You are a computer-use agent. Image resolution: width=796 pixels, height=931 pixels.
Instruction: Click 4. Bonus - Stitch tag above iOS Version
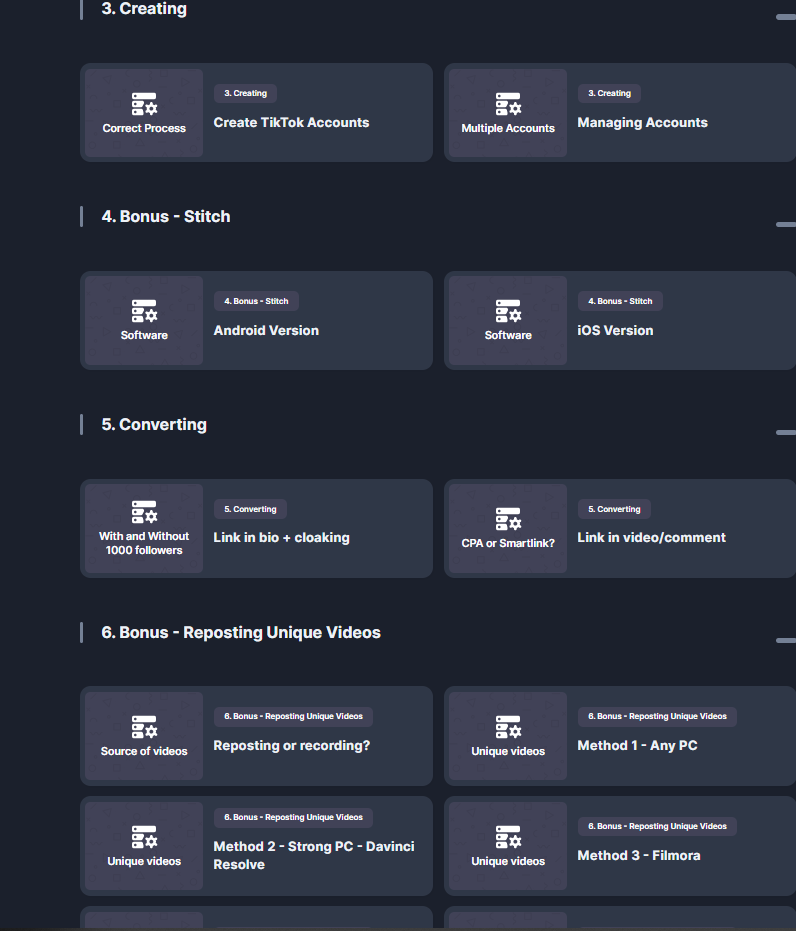(620, 301)
